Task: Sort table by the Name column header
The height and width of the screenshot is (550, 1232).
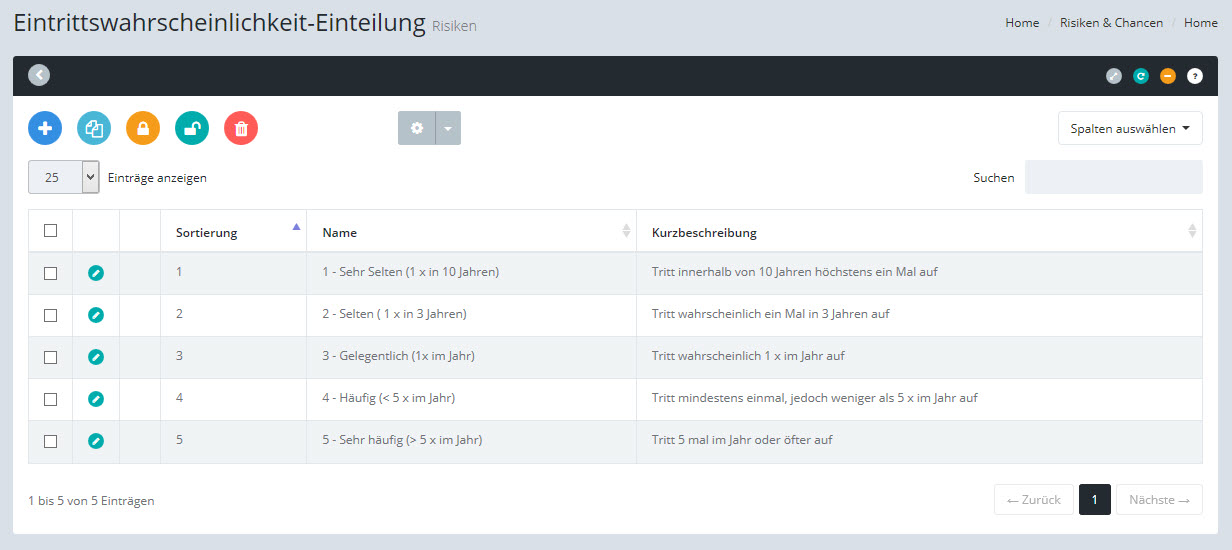Action: (470, 232)
